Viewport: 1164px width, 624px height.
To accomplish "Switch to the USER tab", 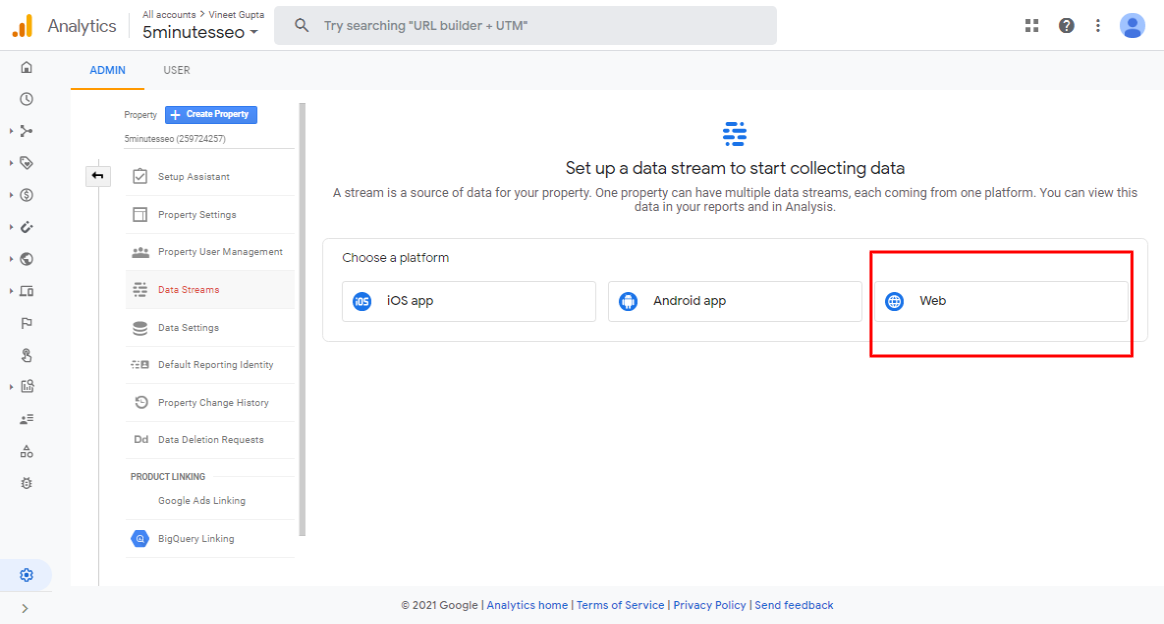I will 176,70.
